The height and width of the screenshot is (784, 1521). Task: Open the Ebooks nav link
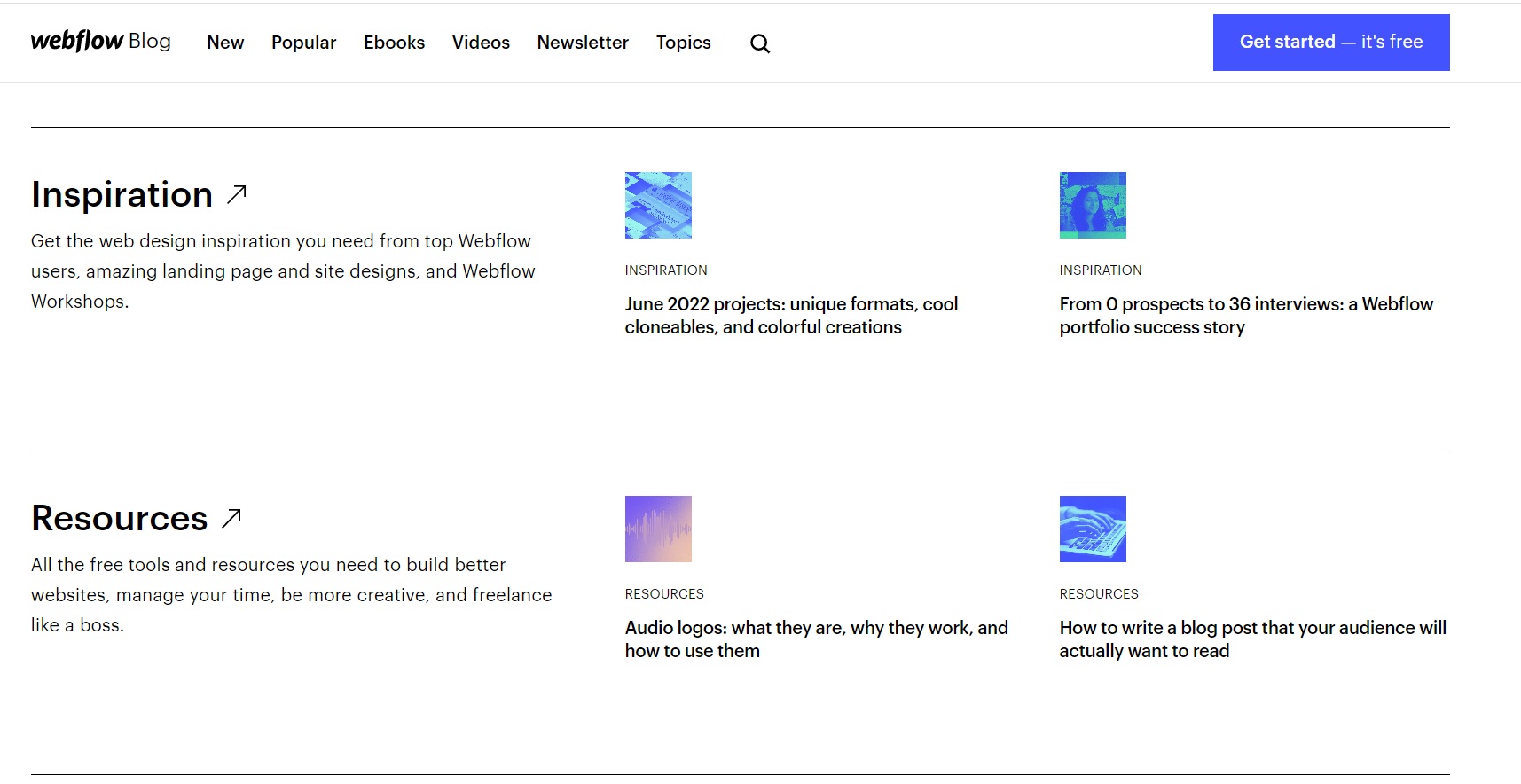pyautogui.click(x=395, y=43)
